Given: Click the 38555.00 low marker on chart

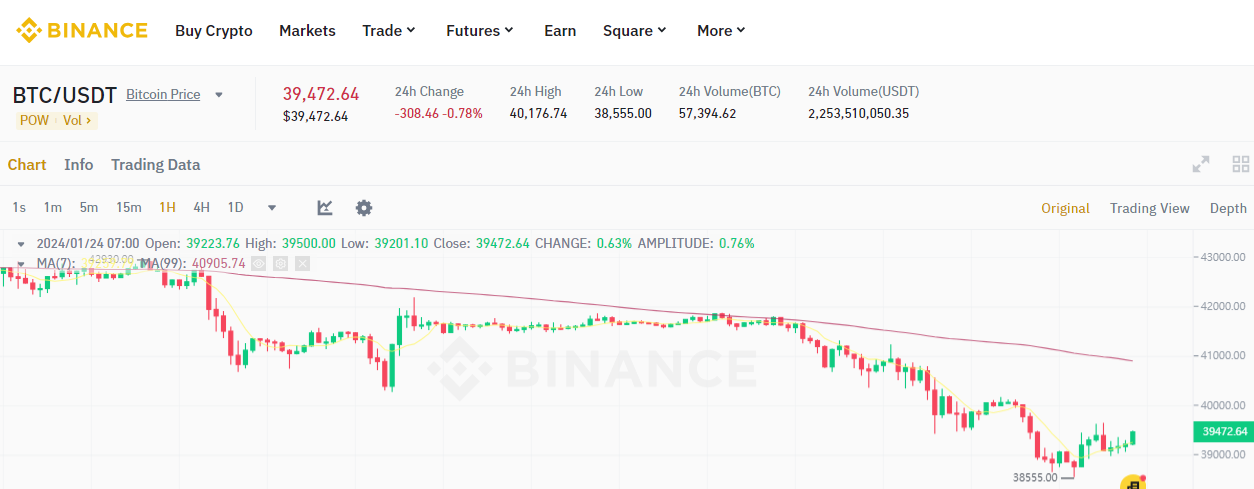Looking at the screenshot, I should click(x=1033, y=477).
